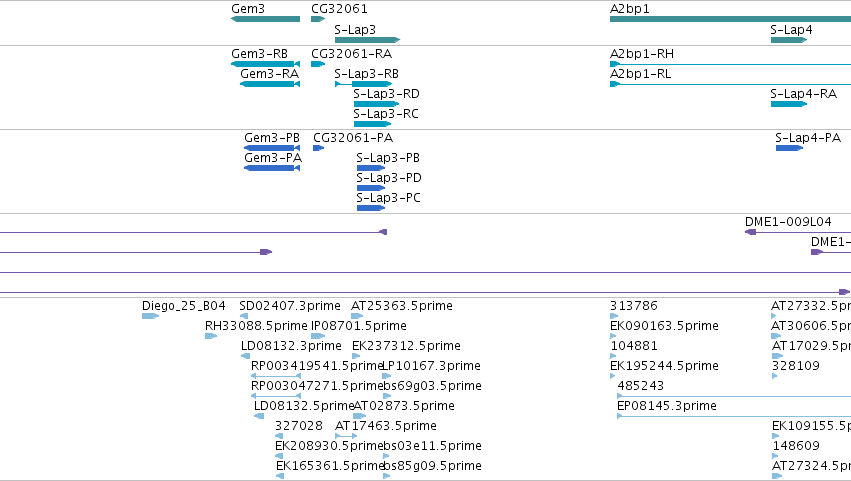
Task: Select EST EK237312.5prime
Action: (356, 356)
